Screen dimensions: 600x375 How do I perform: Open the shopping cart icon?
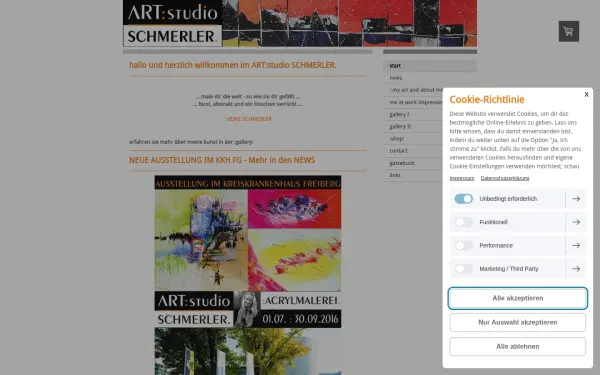pyautogui.click(x=569, y=31)
